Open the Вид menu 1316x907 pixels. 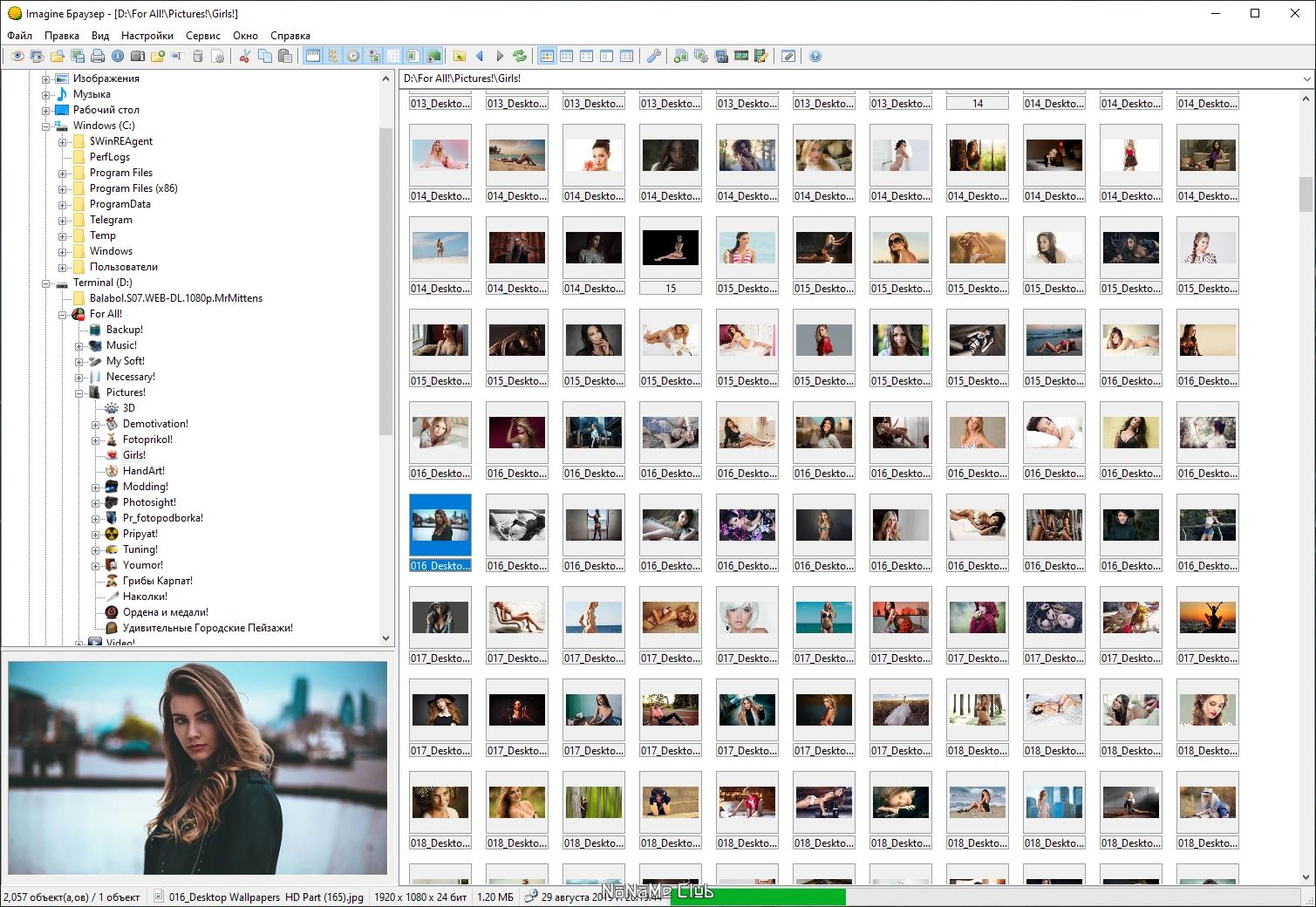tap(100, 36)
